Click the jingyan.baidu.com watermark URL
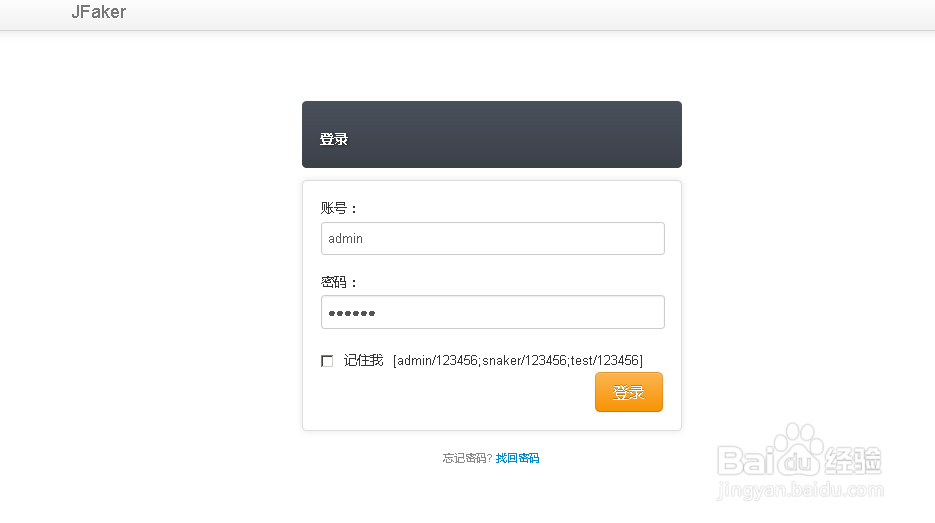935x523 pixels. click(x=800, y=491)
